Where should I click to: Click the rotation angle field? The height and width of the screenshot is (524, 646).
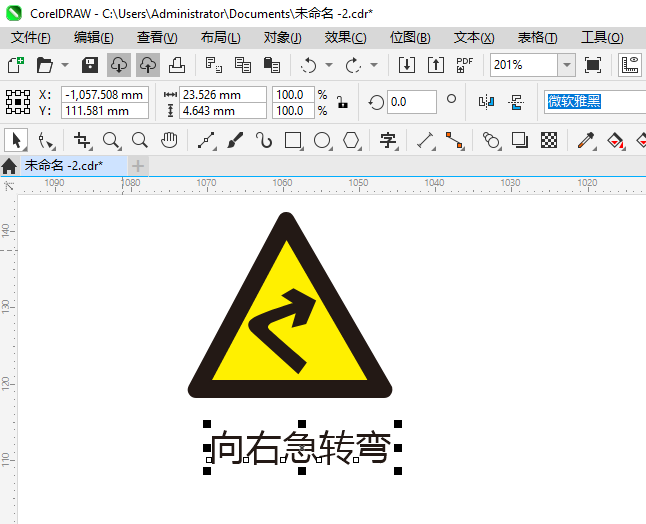(411, 102)
